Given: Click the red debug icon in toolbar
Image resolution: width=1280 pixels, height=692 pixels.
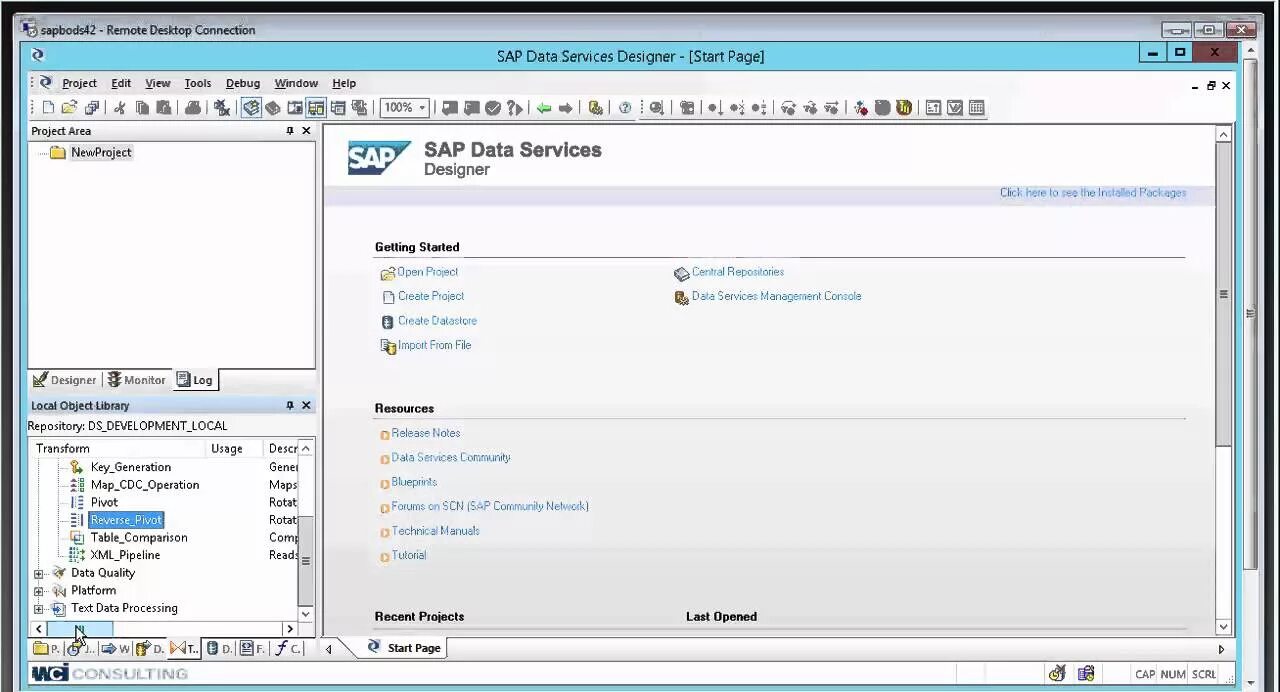Looking at the screenshot, I should pos(861,108).
